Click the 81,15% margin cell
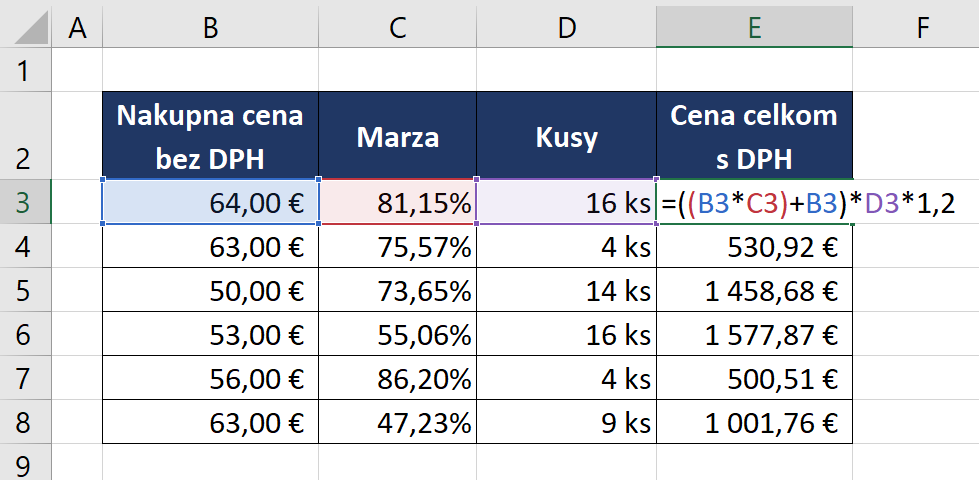 click(x=397, y=203)
